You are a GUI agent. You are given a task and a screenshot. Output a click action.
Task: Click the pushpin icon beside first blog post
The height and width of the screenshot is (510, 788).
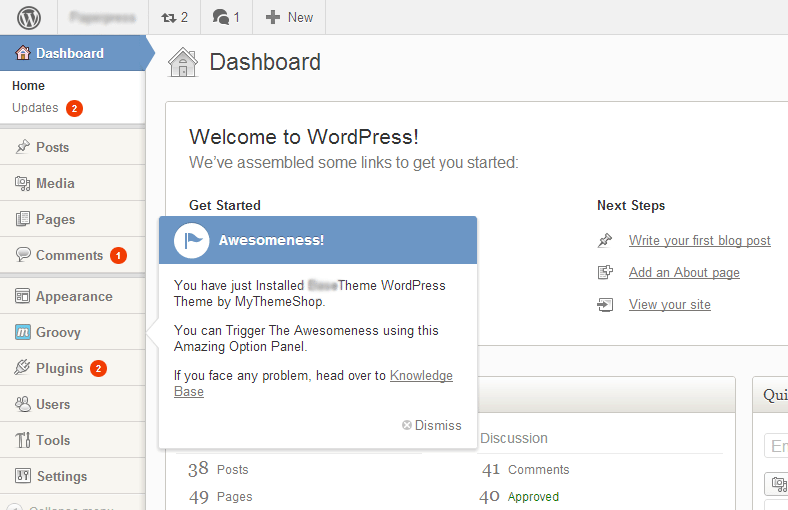point(605,240)
